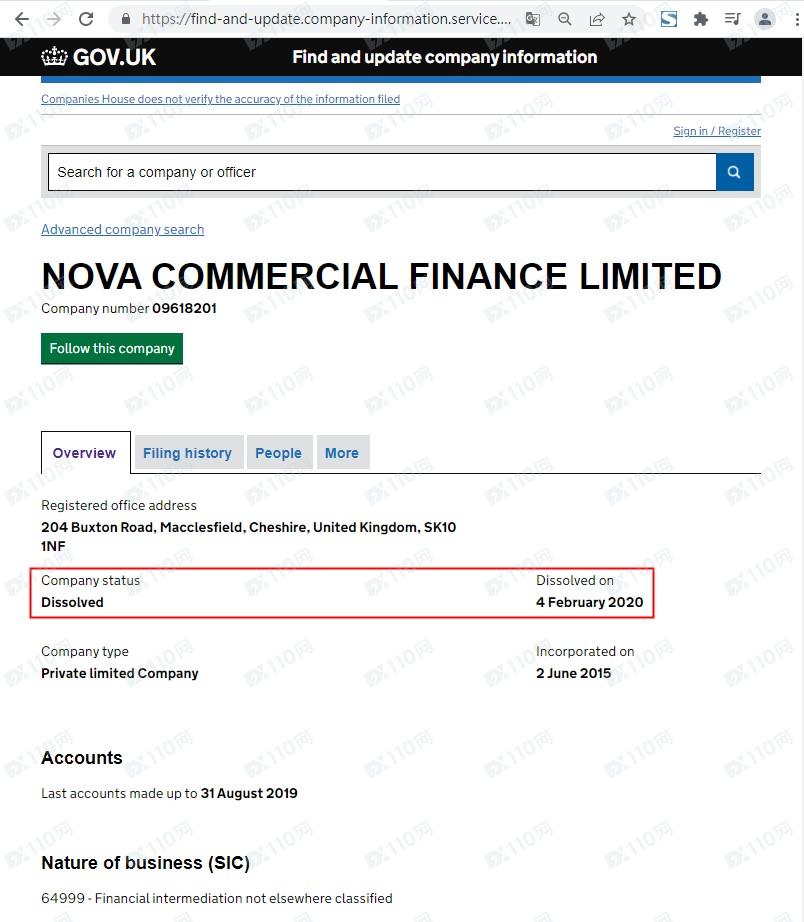This screenshot has height=922, width=804.
Task: Open the media playlist control icon
Action: [x=732, y=19]
